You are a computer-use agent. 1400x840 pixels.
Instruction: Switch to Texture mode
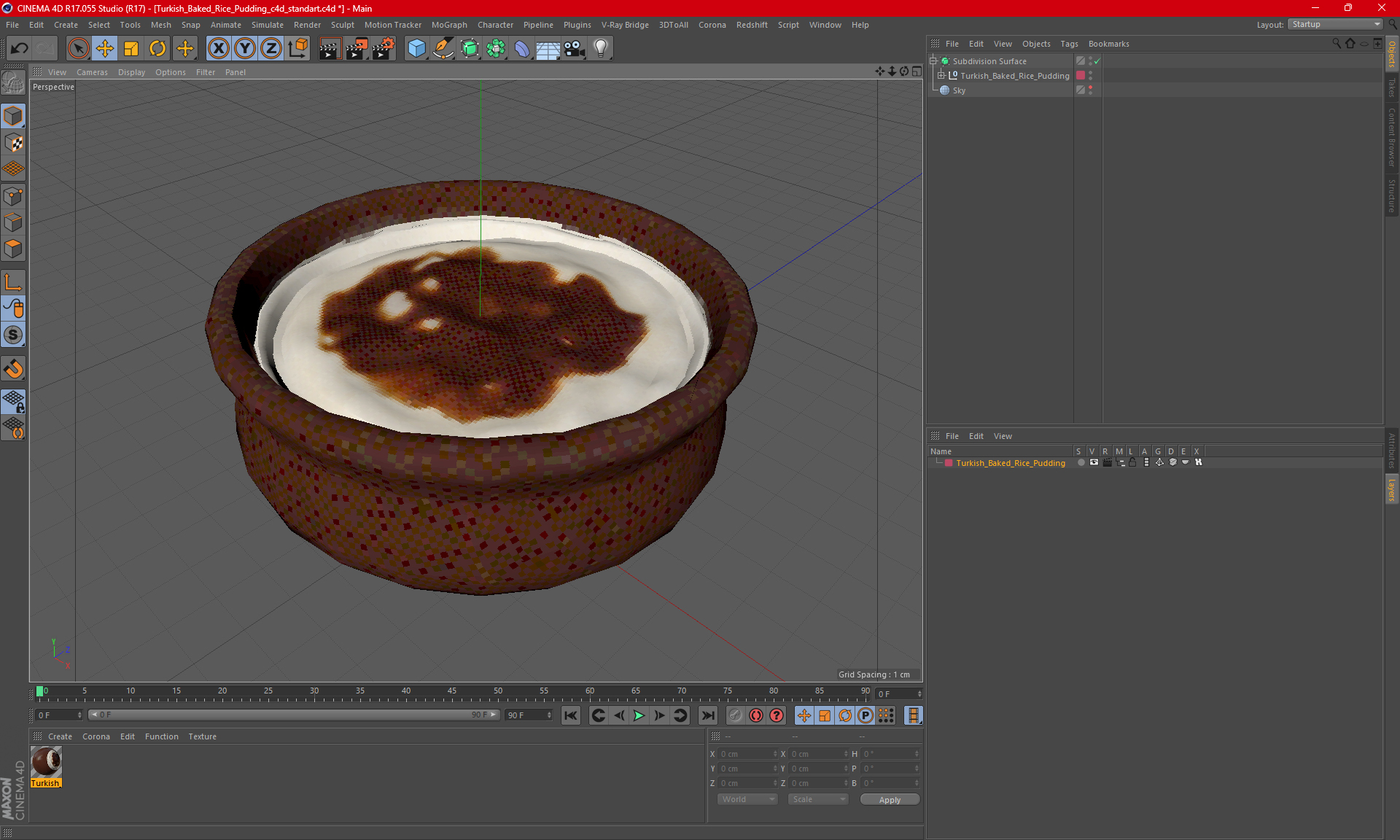[13, 143]
